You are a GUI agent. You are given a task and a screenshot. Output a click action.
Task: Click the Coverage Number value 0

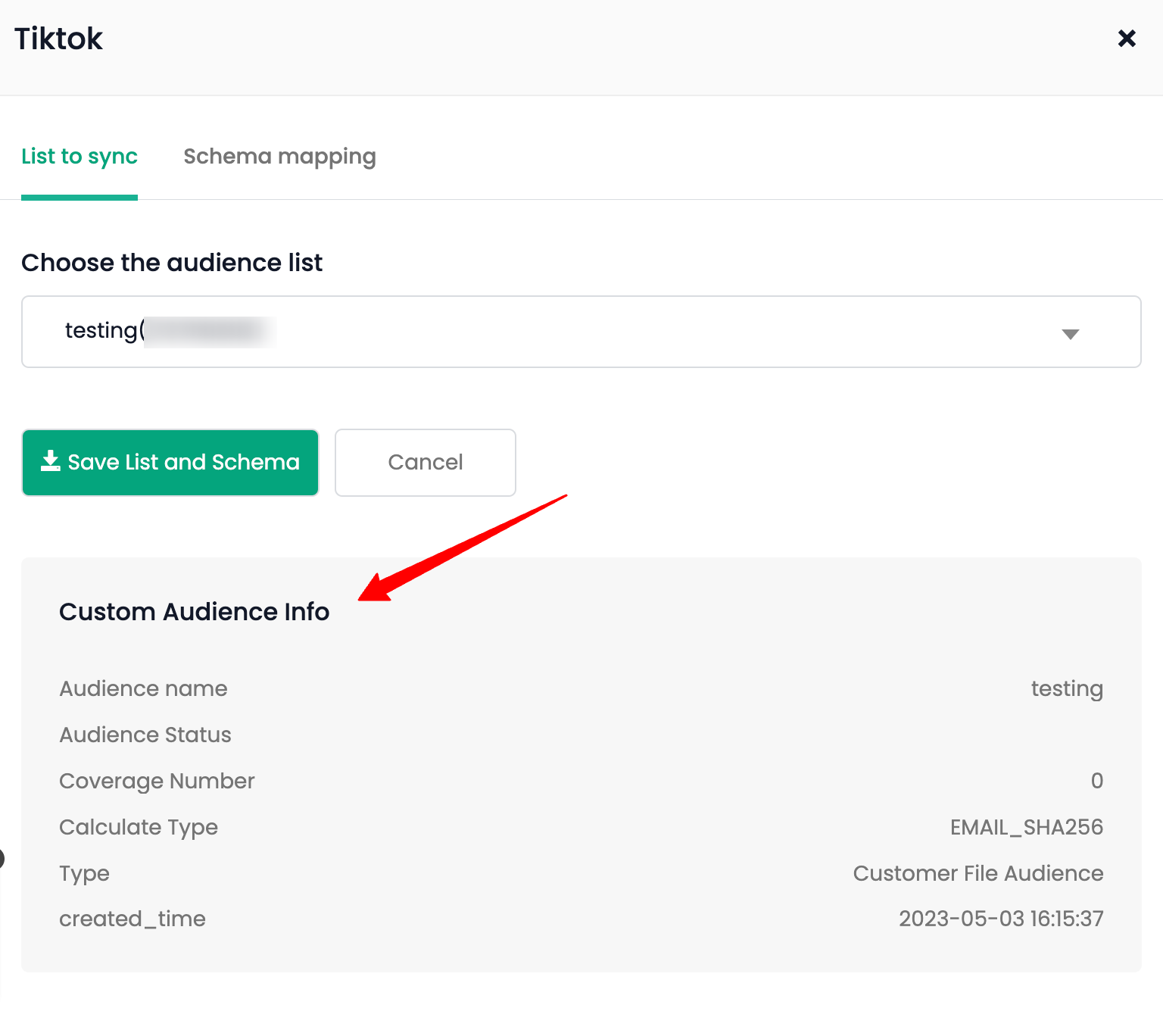tap(1096, 781)
